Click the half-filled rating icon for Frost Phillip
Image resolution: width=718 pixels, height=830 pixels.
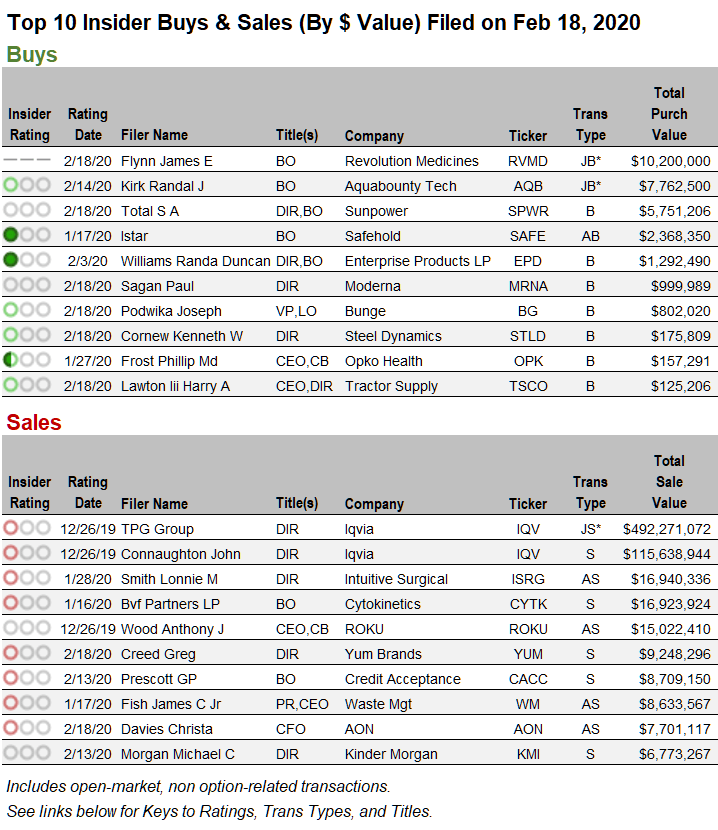(x=27, y=361)
